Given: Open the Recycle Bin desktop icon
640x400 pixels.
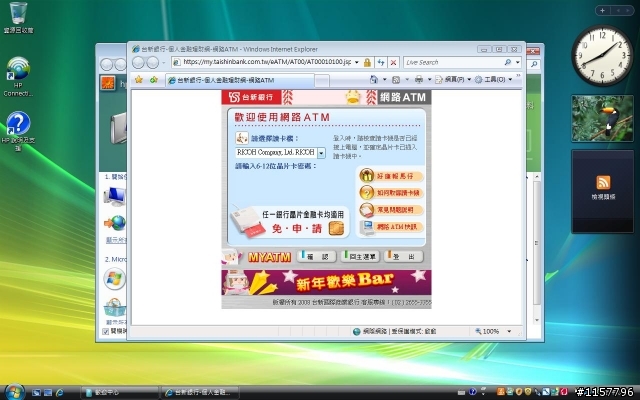Looking at the screenshot, I should point(18,18).
